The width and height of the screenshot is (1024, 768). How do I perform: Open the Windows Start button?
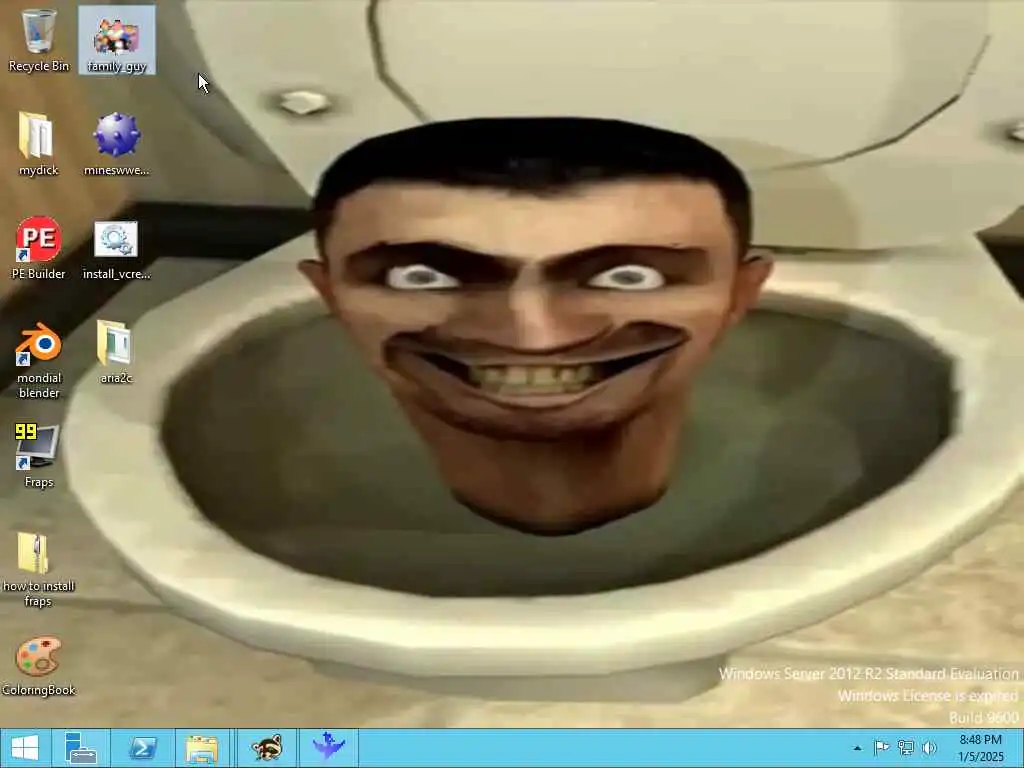25,748
